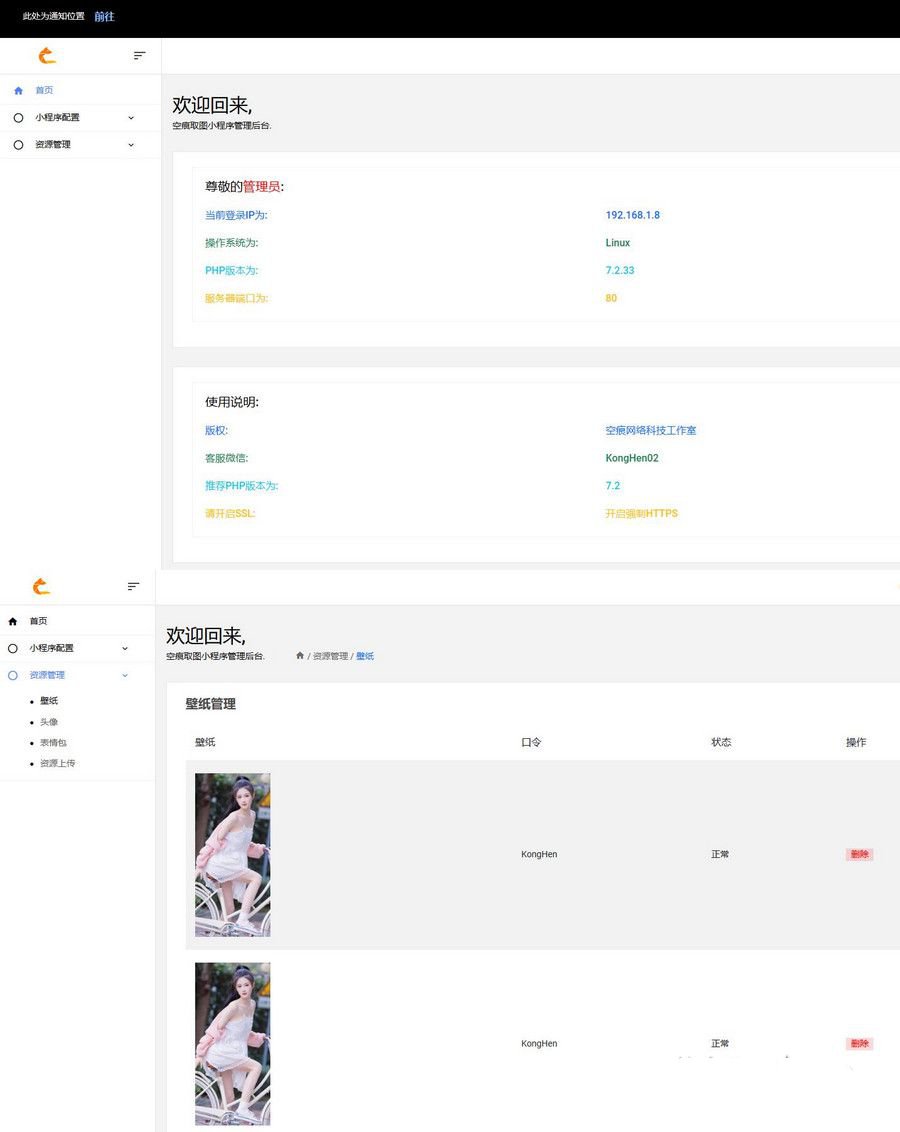Click the 删除 button for the first wallpaper

858,854
